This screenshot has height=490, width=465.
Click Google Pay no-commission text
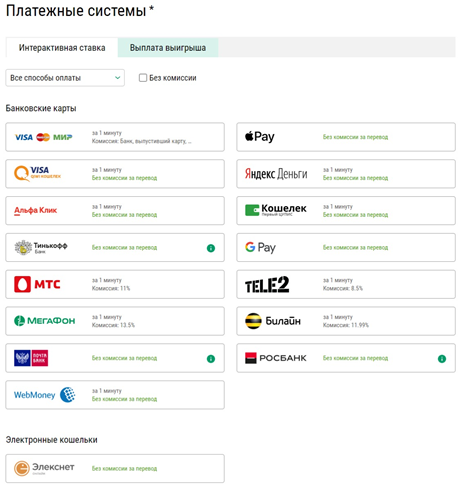coord(355,248)
